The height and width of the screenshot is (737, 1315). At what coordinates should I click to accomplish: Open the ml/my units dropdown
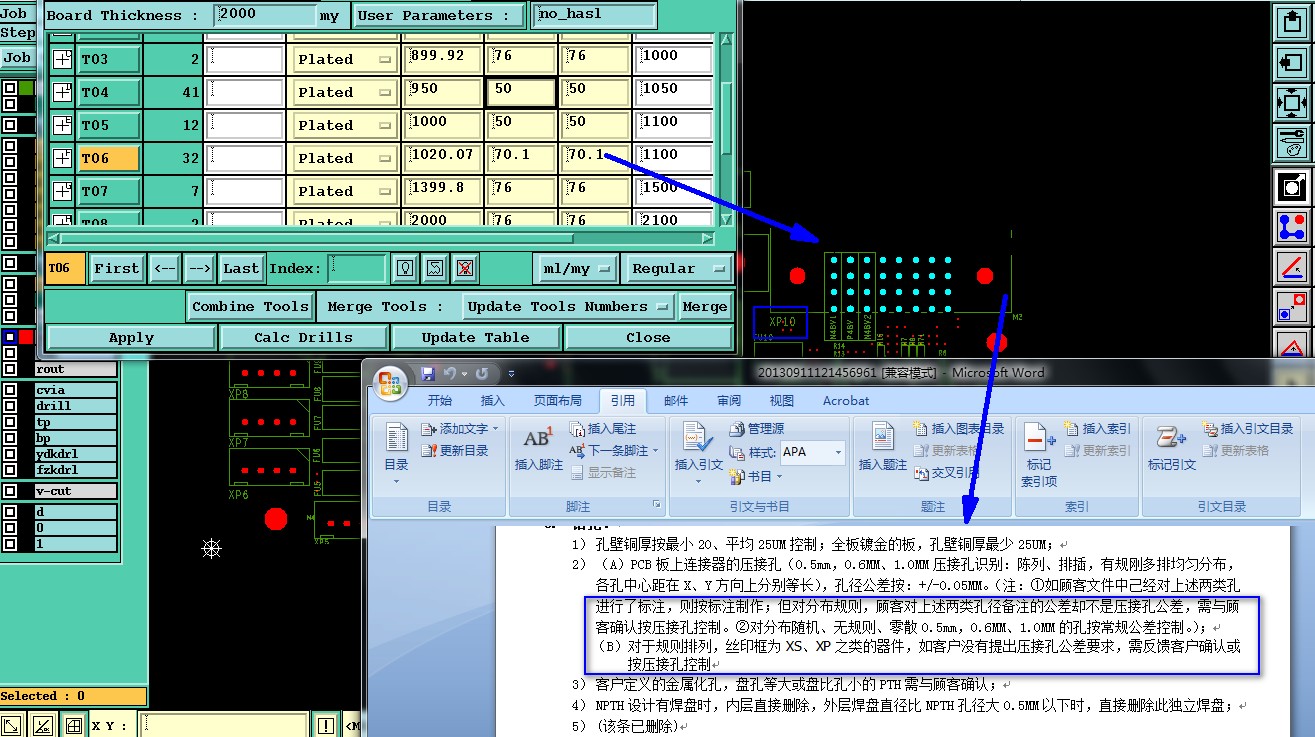pyautogui.click(x=575, y=268)
